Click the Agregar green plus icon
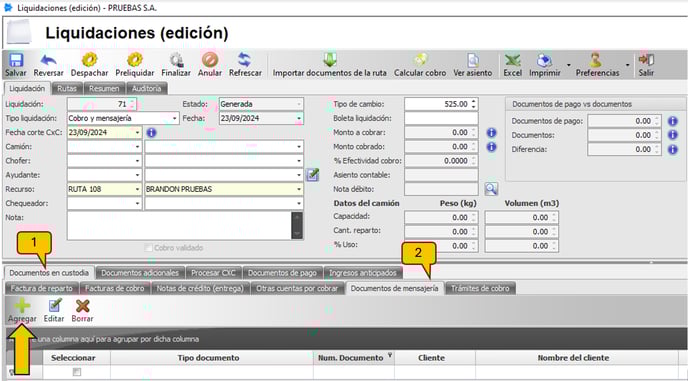Image resolution: width=688 pixels, height=381 pixels. [22, 306]
